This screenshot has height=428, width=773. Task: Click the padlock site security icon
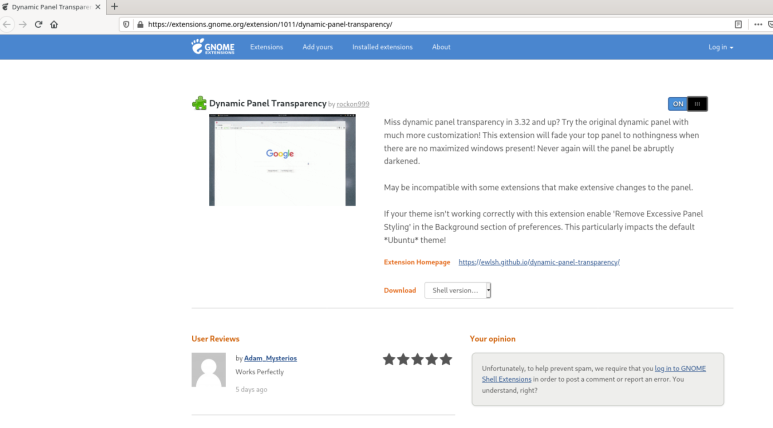pos(140,24)
